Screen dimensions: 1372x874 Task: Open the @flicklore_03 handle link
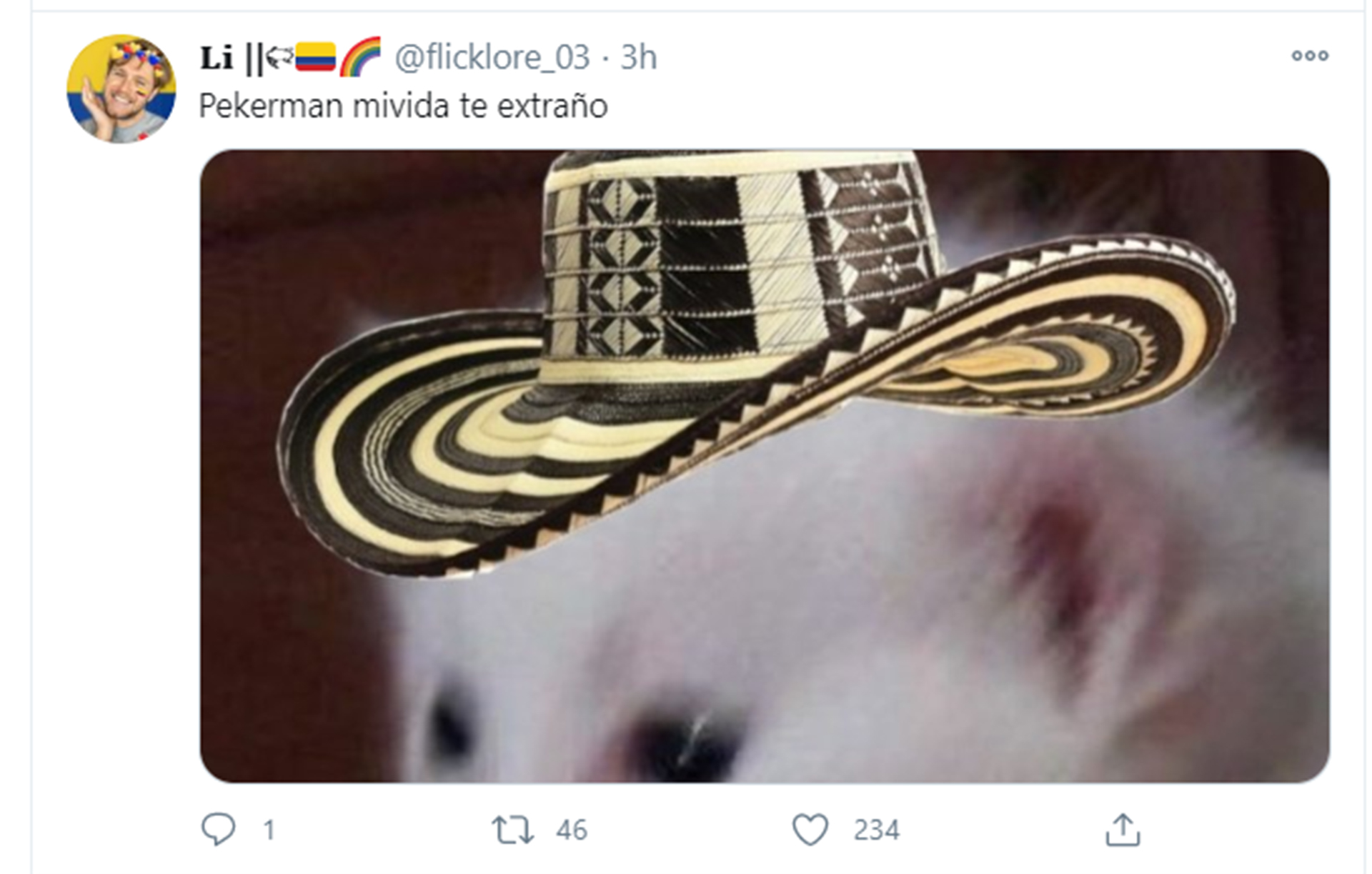point(492,57)
